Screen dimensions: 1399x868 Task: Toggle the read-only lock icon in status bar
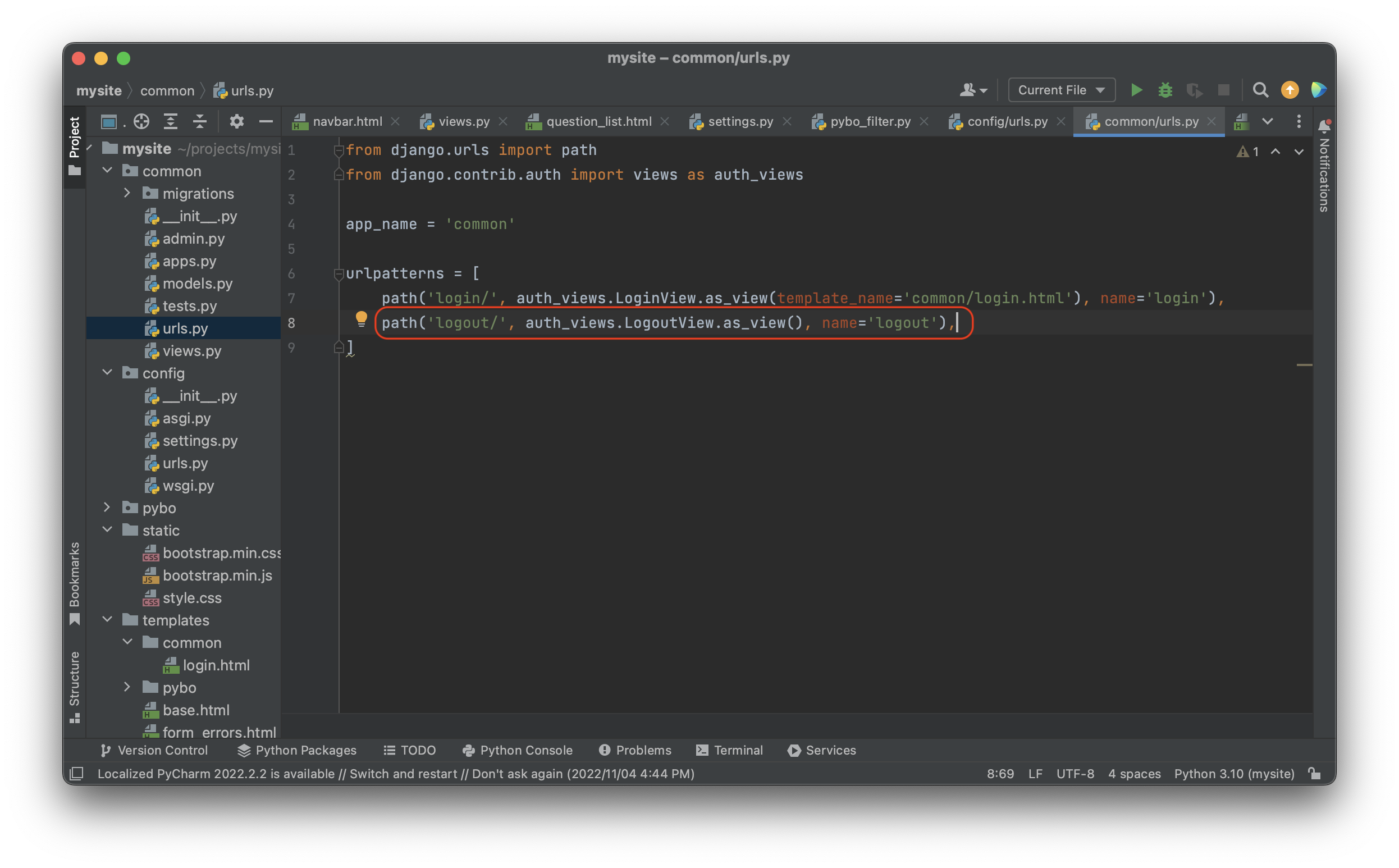1314,773
